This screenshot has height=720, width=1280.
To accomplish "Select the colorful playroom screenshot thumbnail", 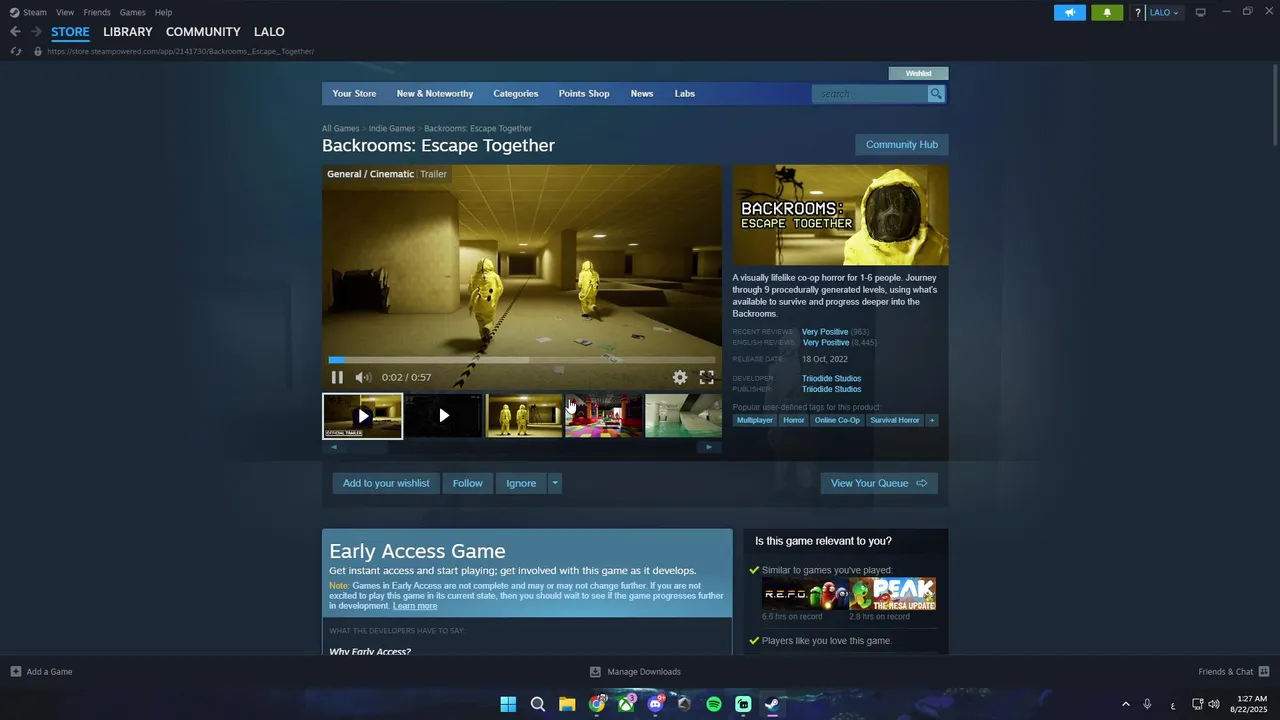I will click(604, 416).
